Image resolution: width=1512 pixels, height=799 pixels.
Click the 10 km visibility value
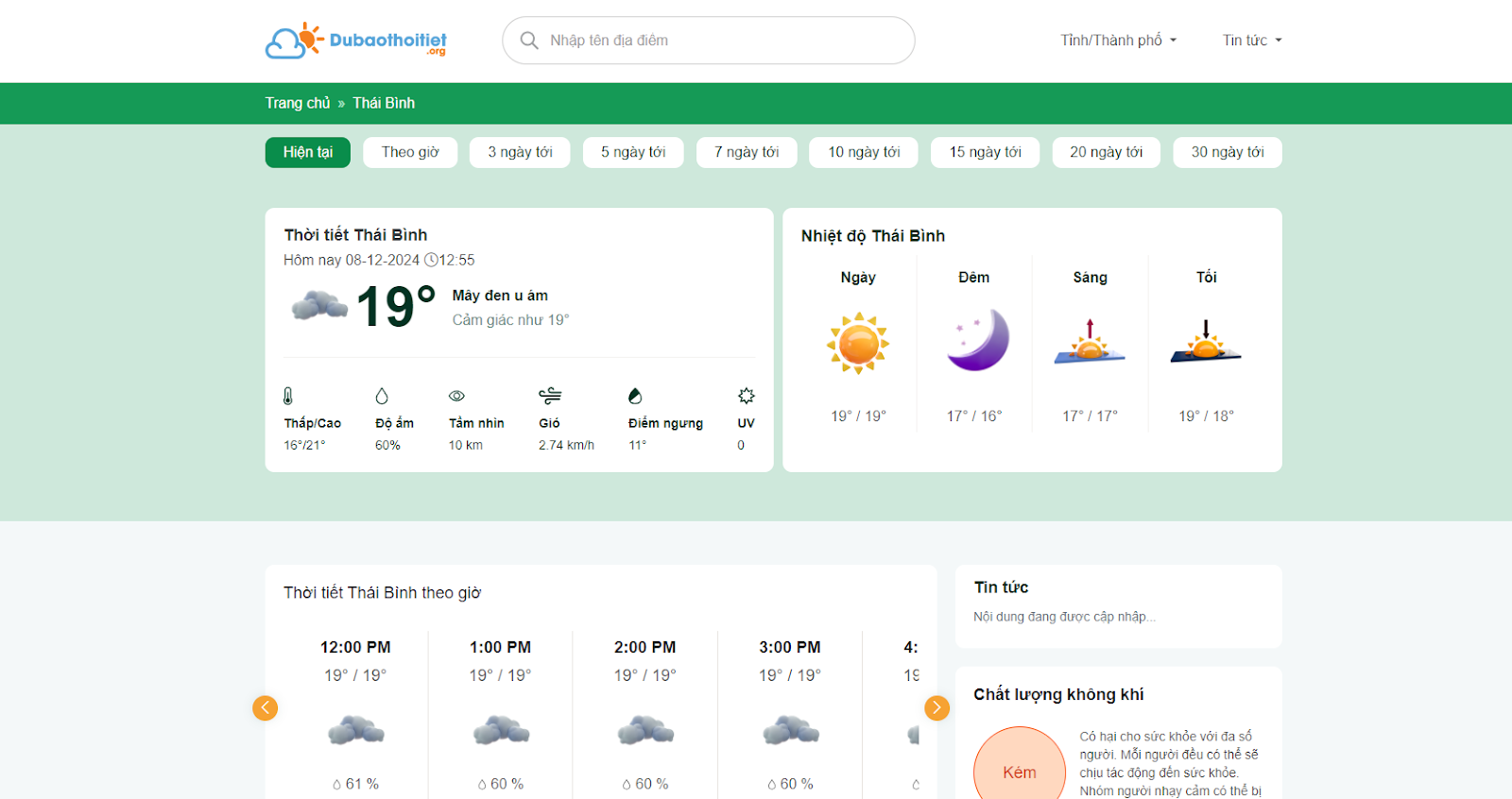coord(465,445)
